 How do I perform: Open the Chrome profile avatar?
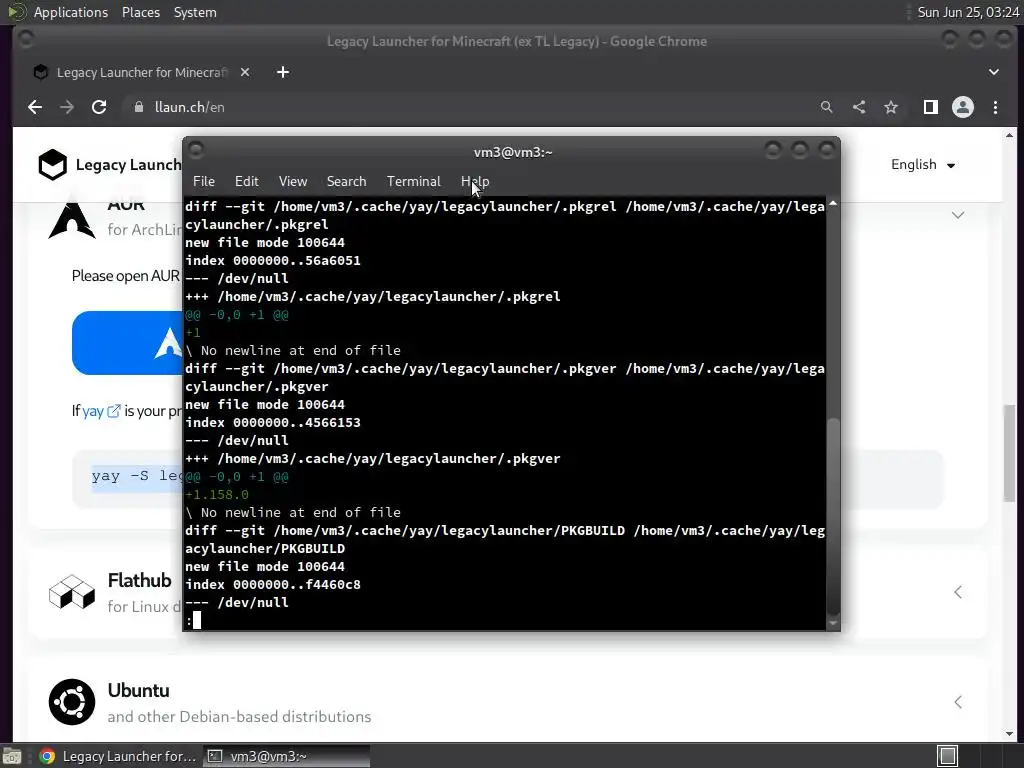[x=963, y=107]
